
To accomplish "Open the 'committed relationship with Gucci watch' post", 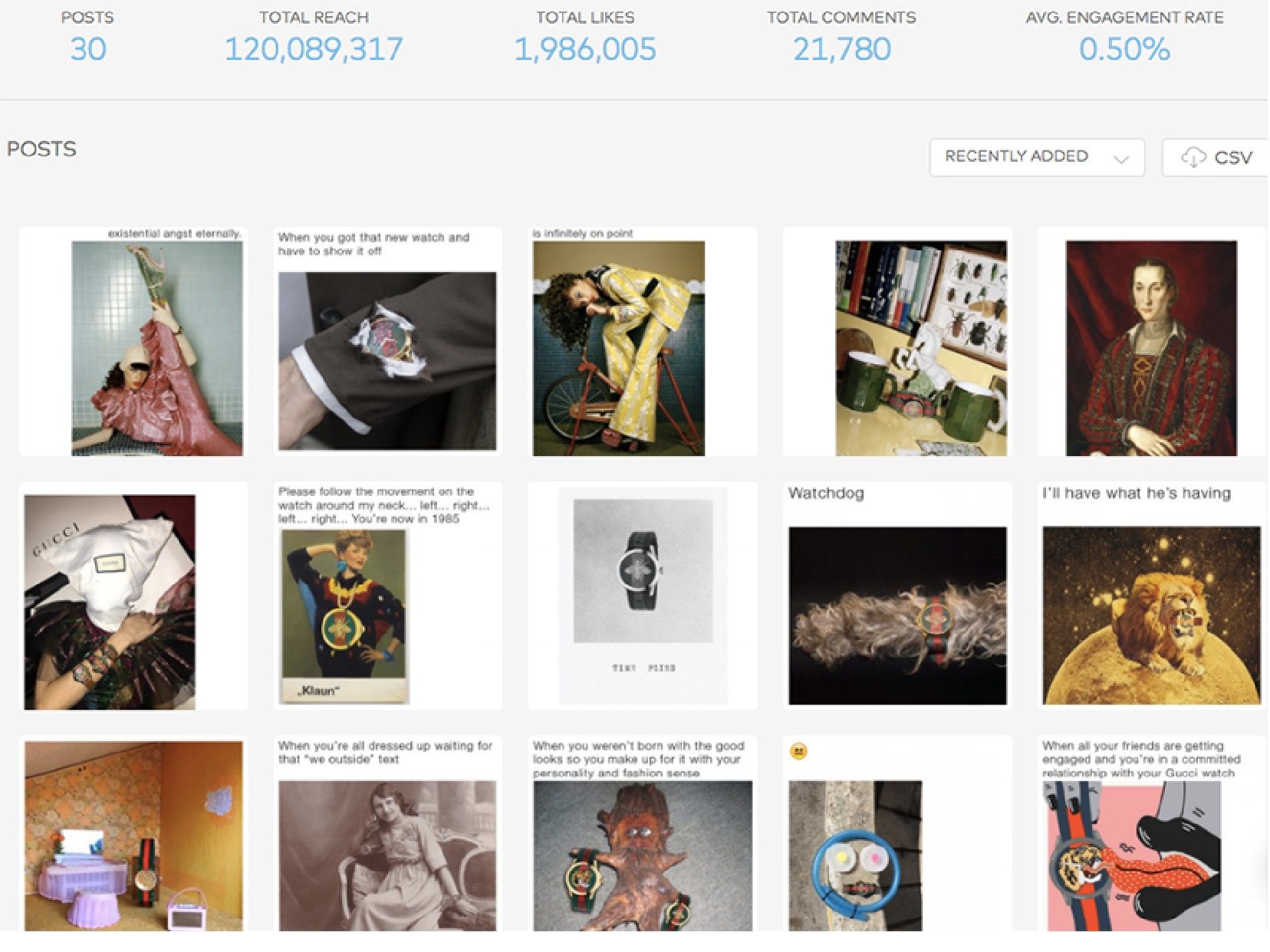I will [1152, 834].
